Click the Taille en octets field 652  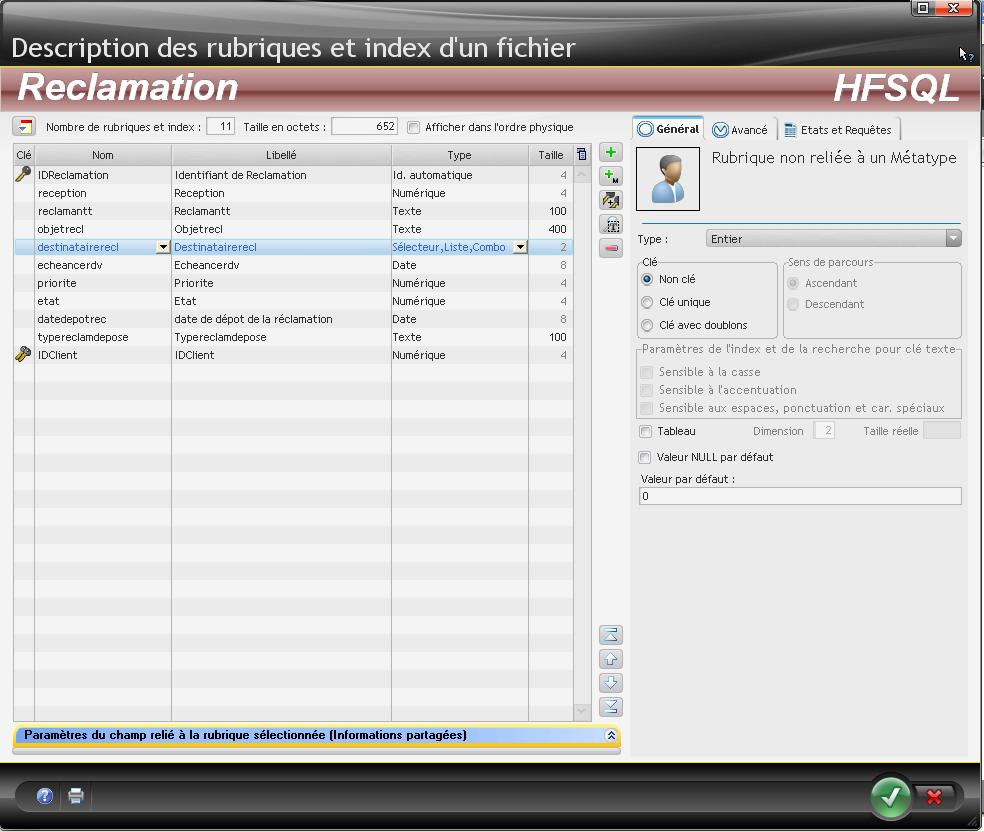point(365,126)
